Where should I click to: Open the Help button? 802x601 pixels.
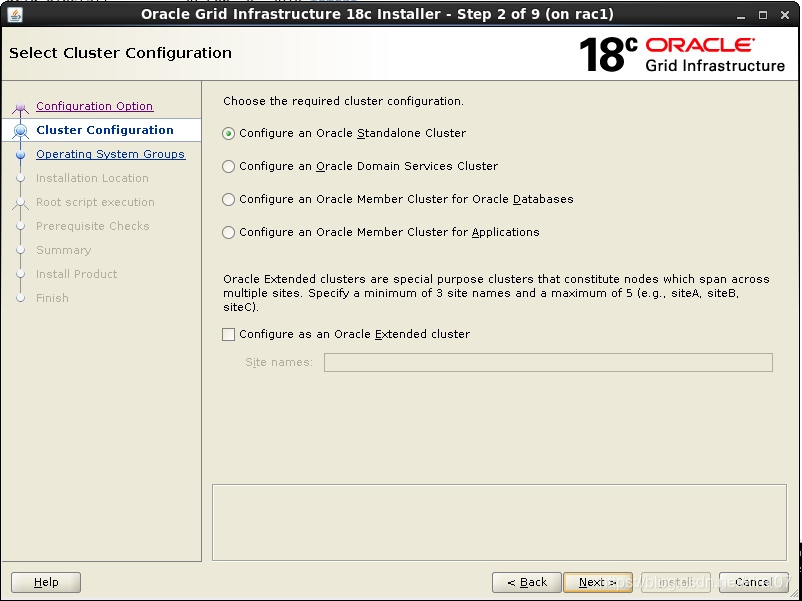tap(46, 582)
